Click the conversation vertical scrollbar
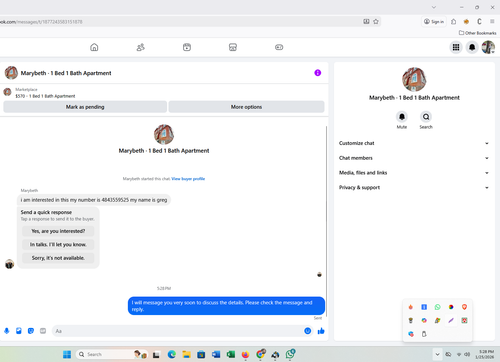 tap(326, 221)
